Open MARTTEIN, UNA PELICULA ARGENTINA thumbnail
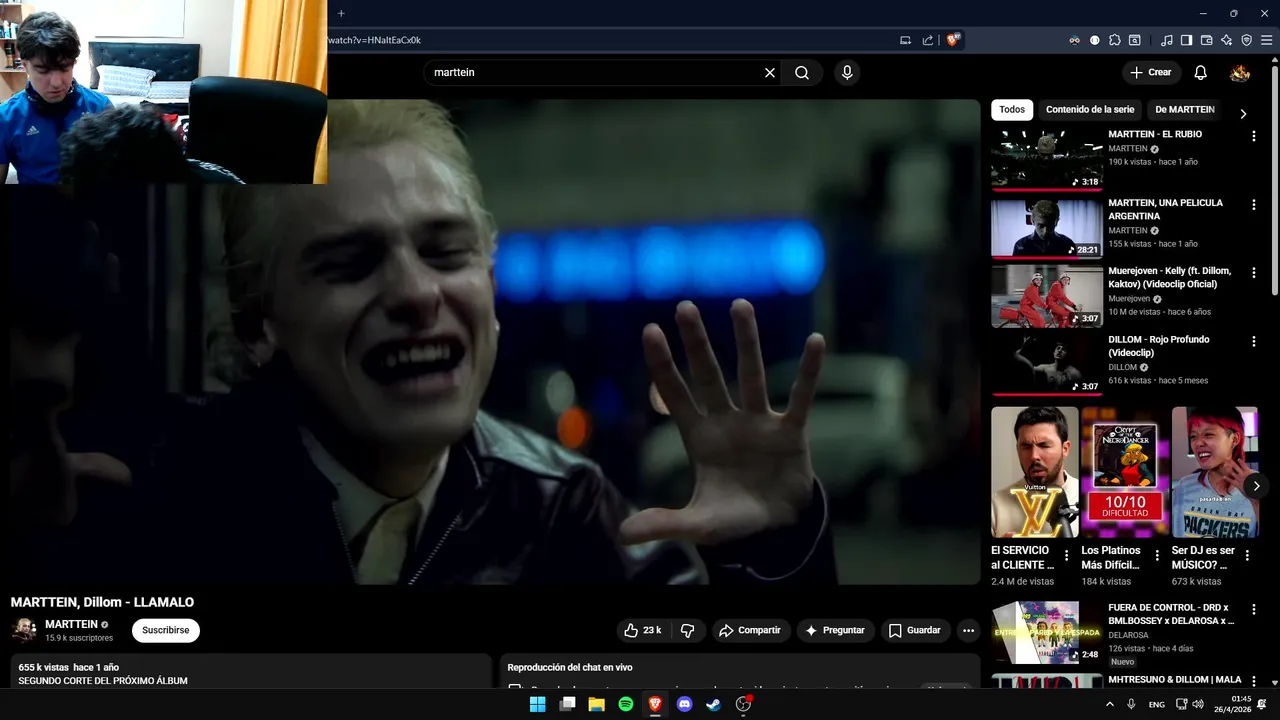This screenshot has height=720, width=1280. pyautogui.click(x=1046, y=228)
